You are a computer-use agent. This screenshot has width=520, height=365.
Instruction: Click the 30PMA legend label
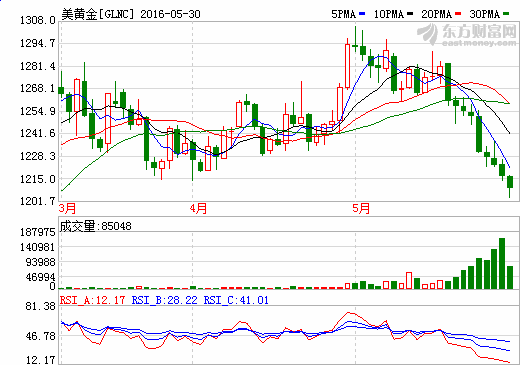484,14
